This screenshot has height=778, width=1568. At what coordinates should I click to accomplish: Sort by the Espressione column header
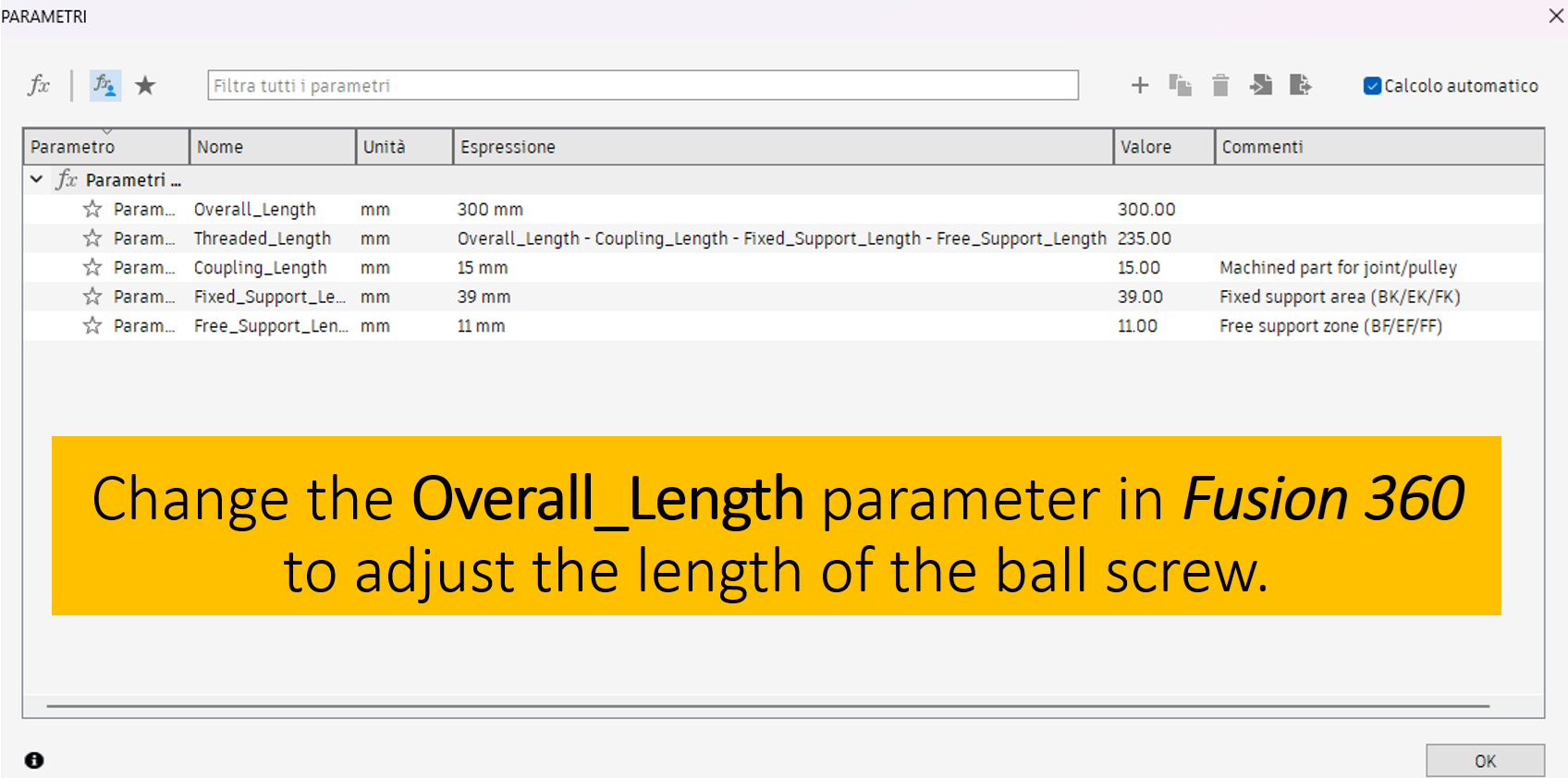coord(783,147)
